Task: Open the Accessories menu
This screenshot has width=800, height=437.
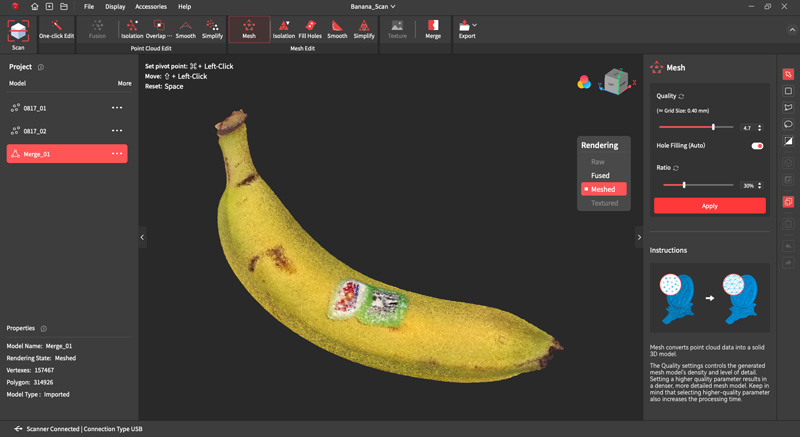Action: pos(151,7)
